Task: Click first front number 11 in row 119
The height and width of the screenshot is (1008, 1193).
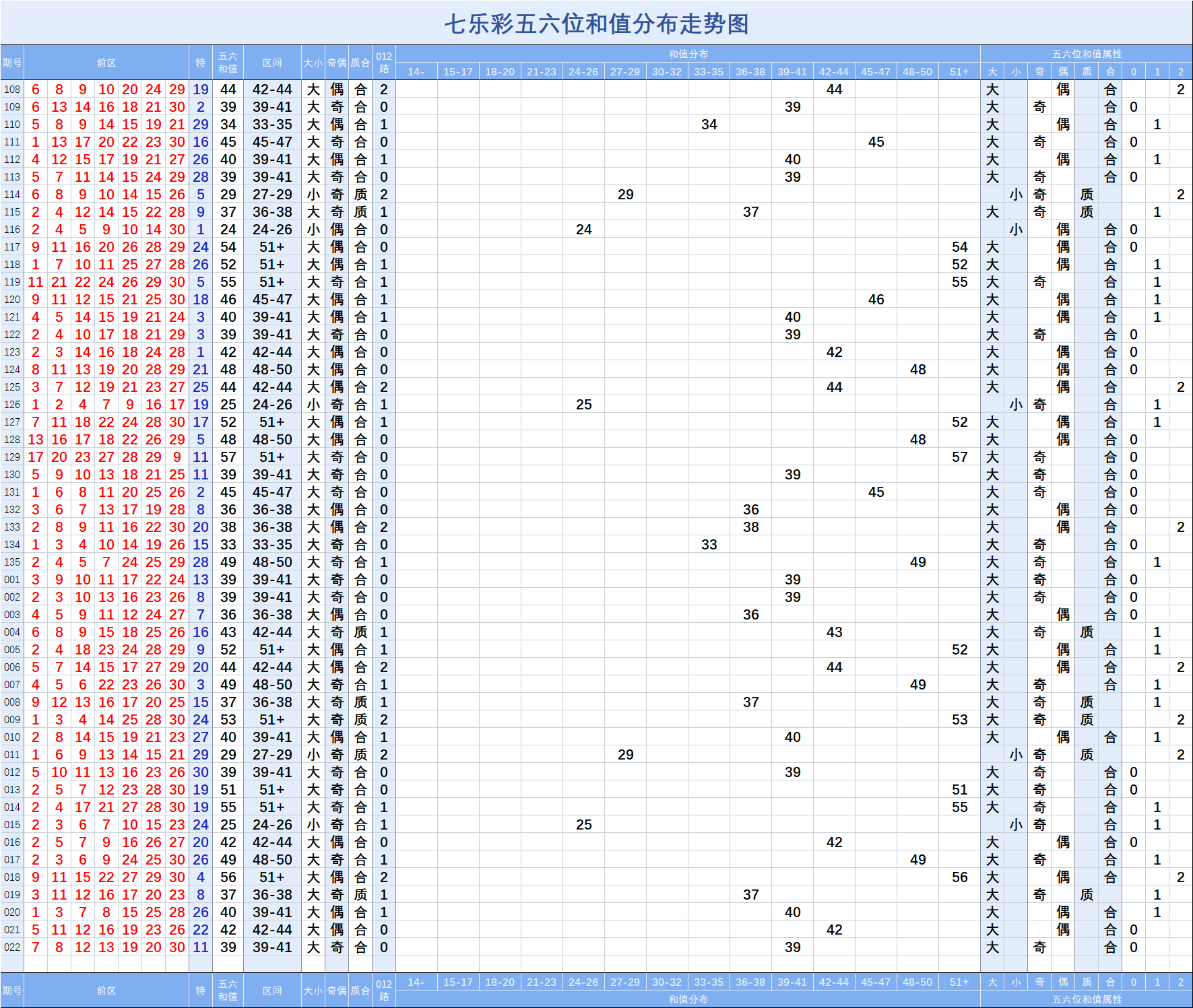Action: point(36,282)
